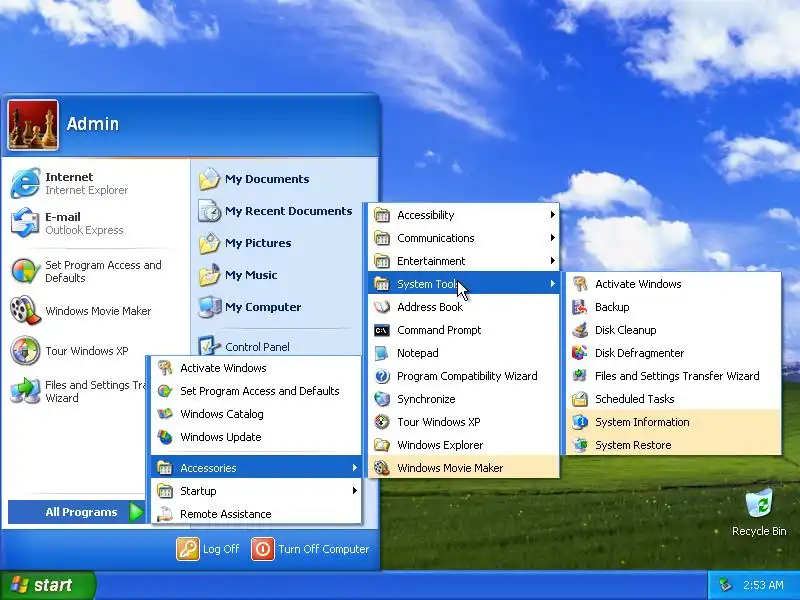Expand the Accessories submenu arrow
Screen dimensions: 800x600
point(354,468)
